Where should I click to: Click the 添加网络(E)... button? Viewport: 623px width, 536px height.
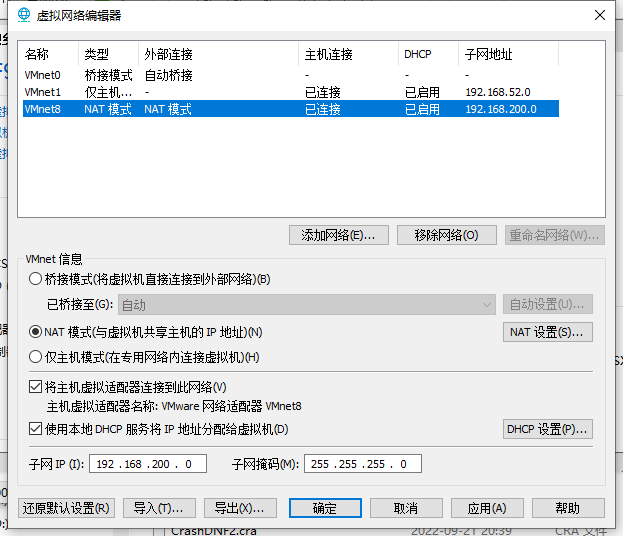coord(339,235)
